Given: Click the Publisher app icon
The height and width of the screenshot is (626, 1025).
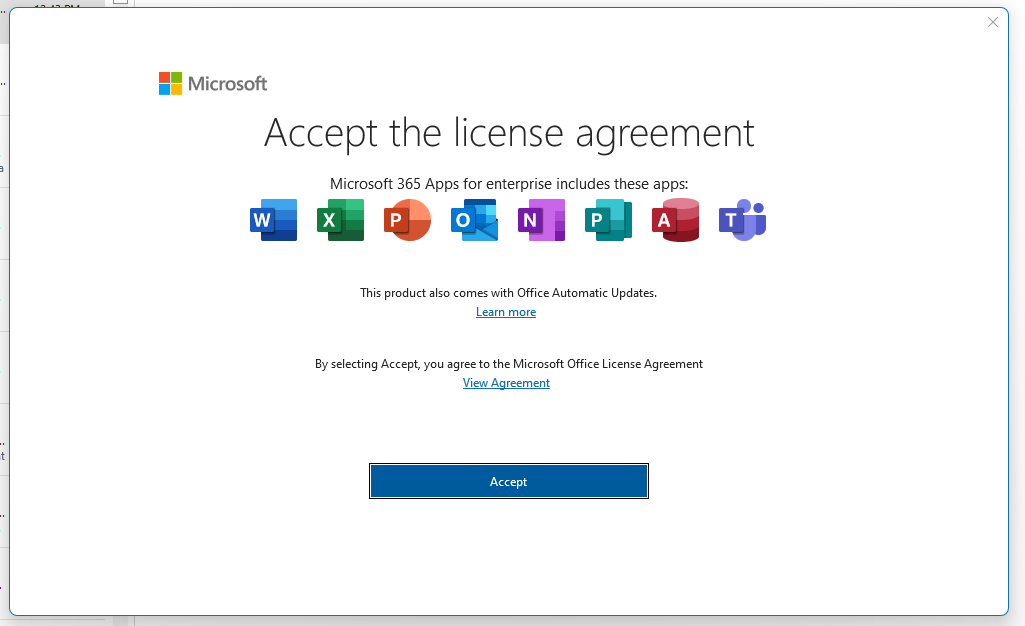Looking at the screenshot, I should (x=609, y=220).
